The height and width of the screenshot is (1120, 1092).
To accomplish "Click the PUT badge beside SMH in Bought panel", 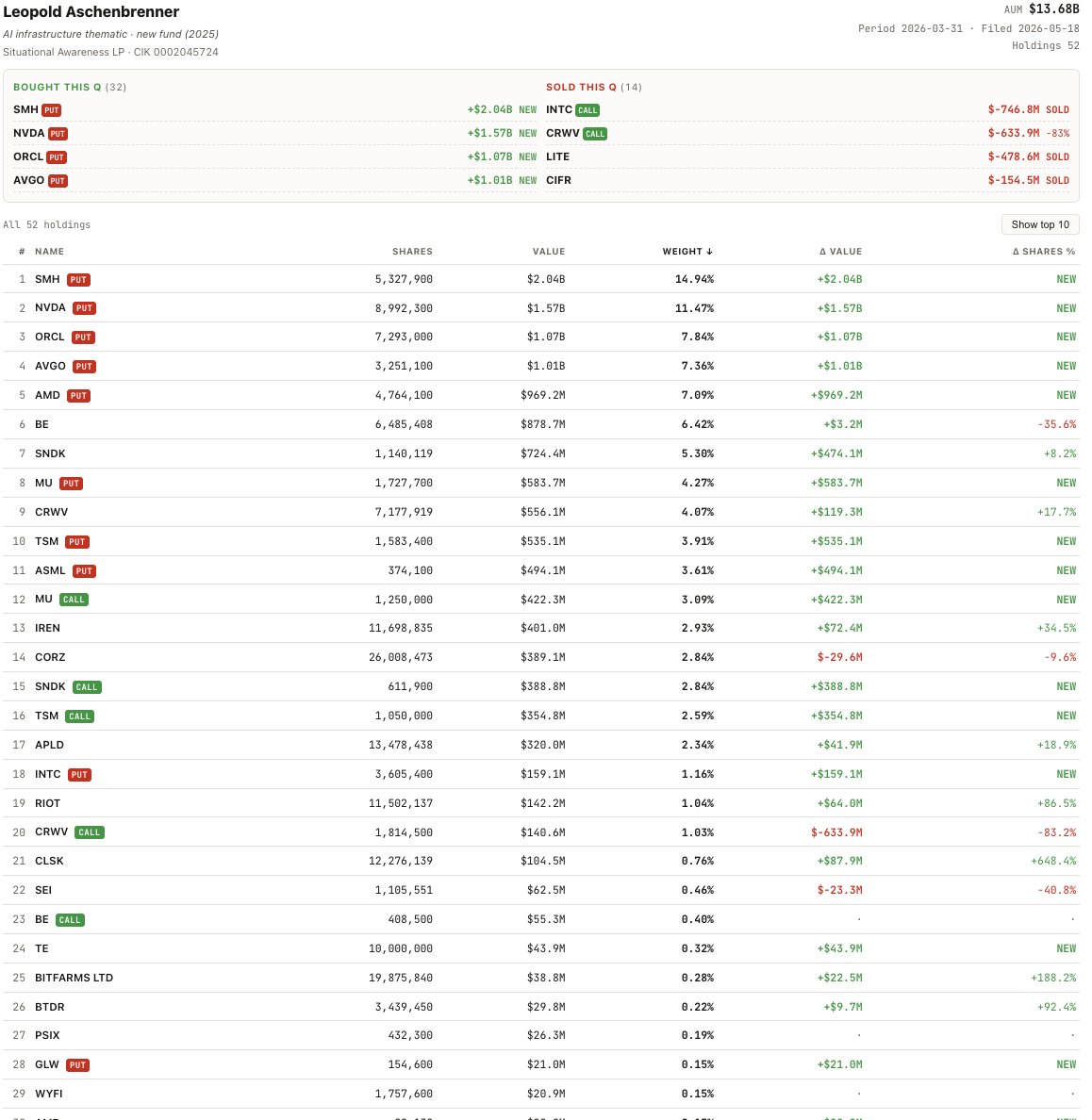I will click(x=52, y=110).
